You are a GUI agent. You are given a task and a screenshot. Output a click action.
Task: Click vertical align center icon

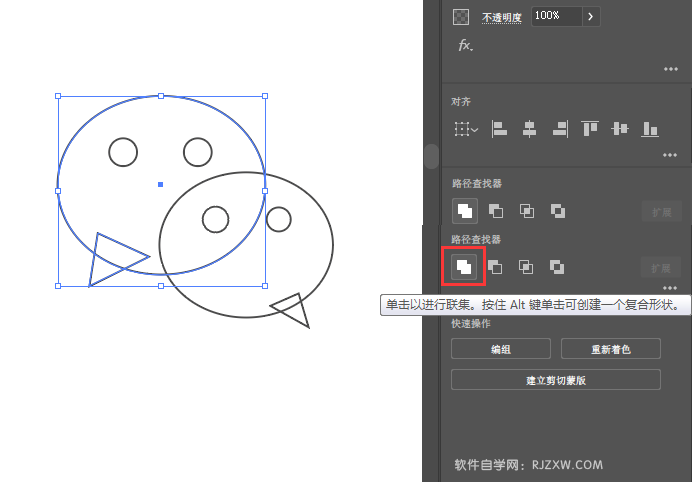click(620, 128)
